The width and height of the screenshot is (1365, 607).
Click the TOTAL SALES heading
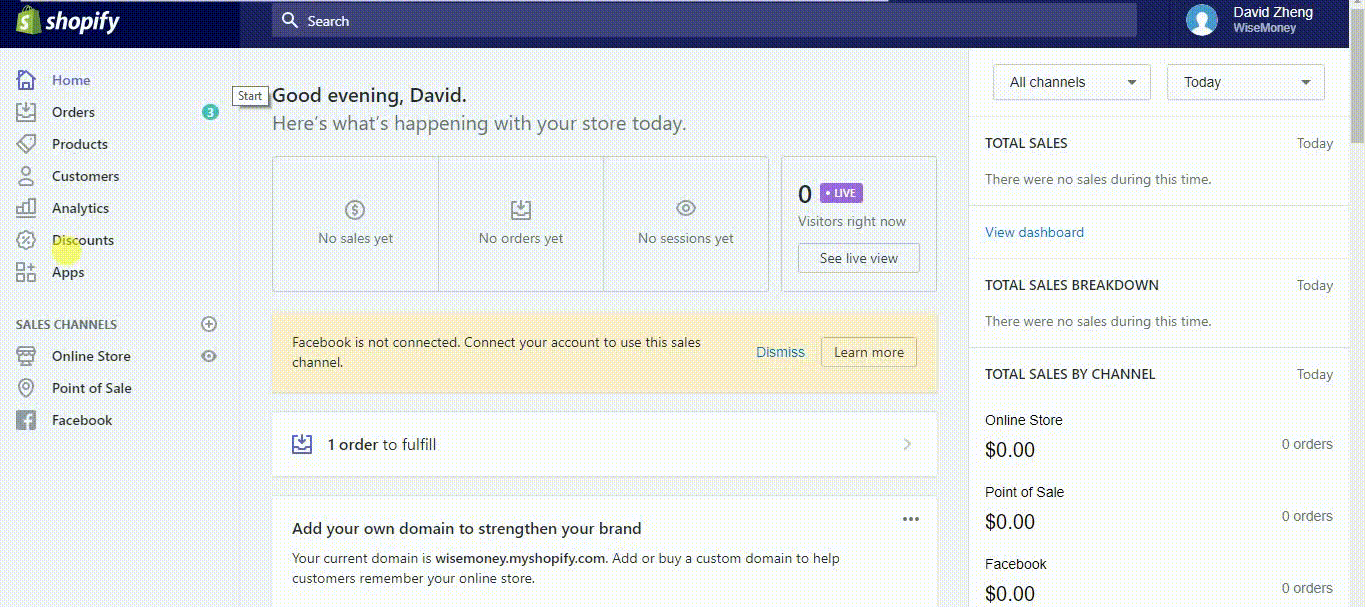(1026, 143)
